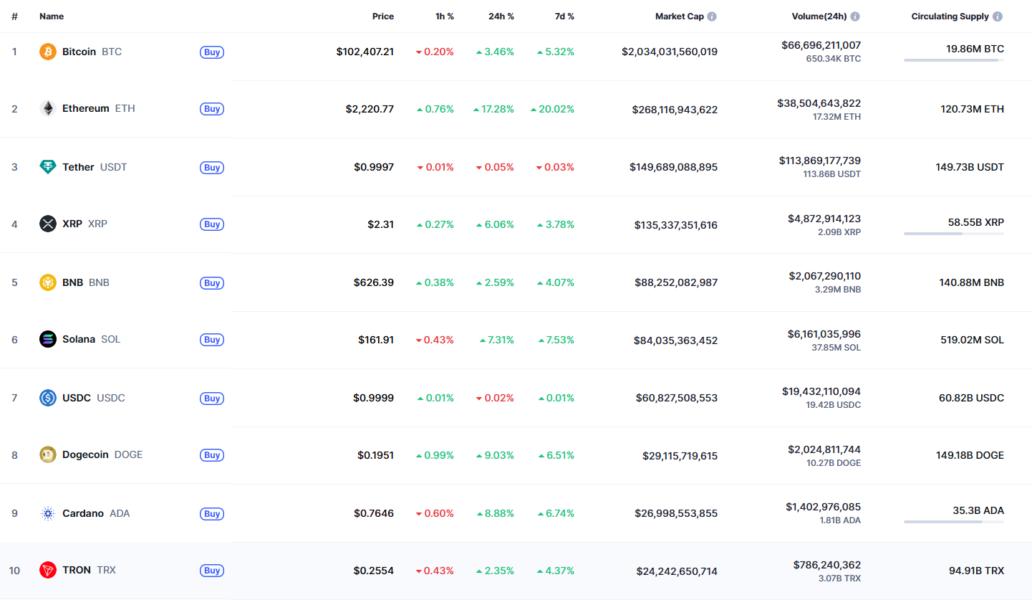This screenshot has width=1032, height=600.
Task: Click Bitcoin's circulating supply progress bar
Action: pos(953,60)
